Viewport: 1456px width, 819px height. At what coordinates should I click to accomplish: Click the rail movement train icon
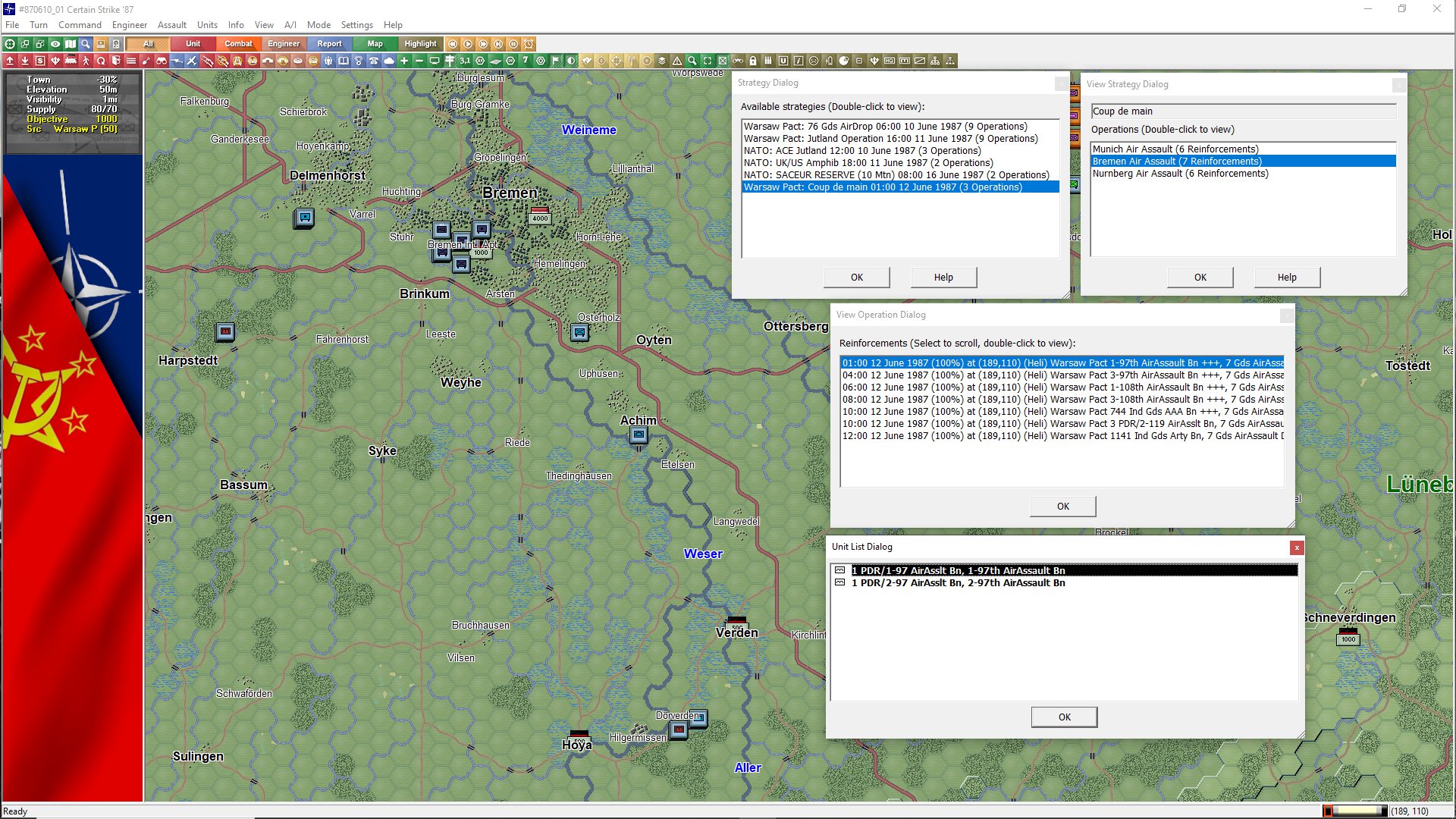pyautogui.click(x=71, y=61)
